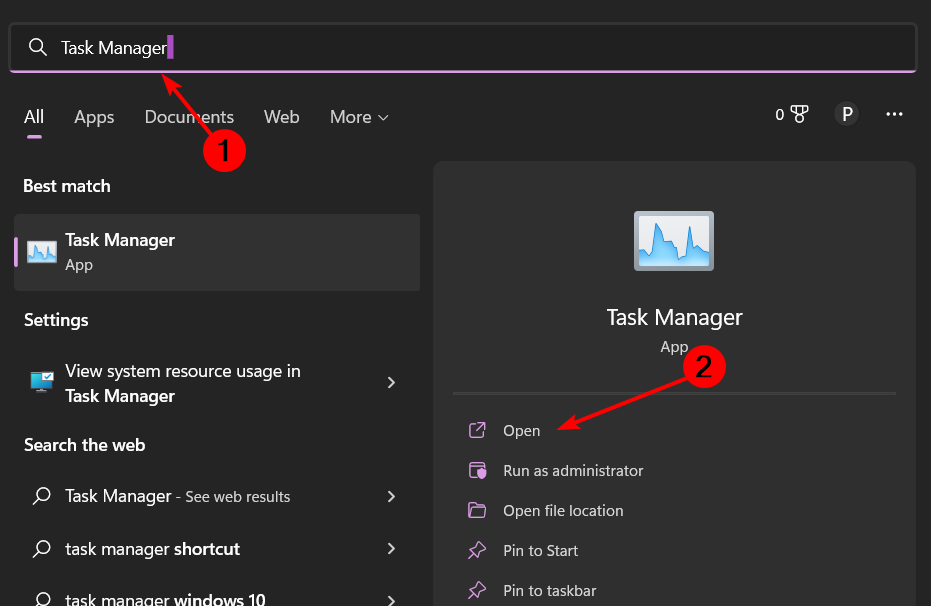Select the Task Manager best match result
Screen dimensions: 931x606
(216, 252)
